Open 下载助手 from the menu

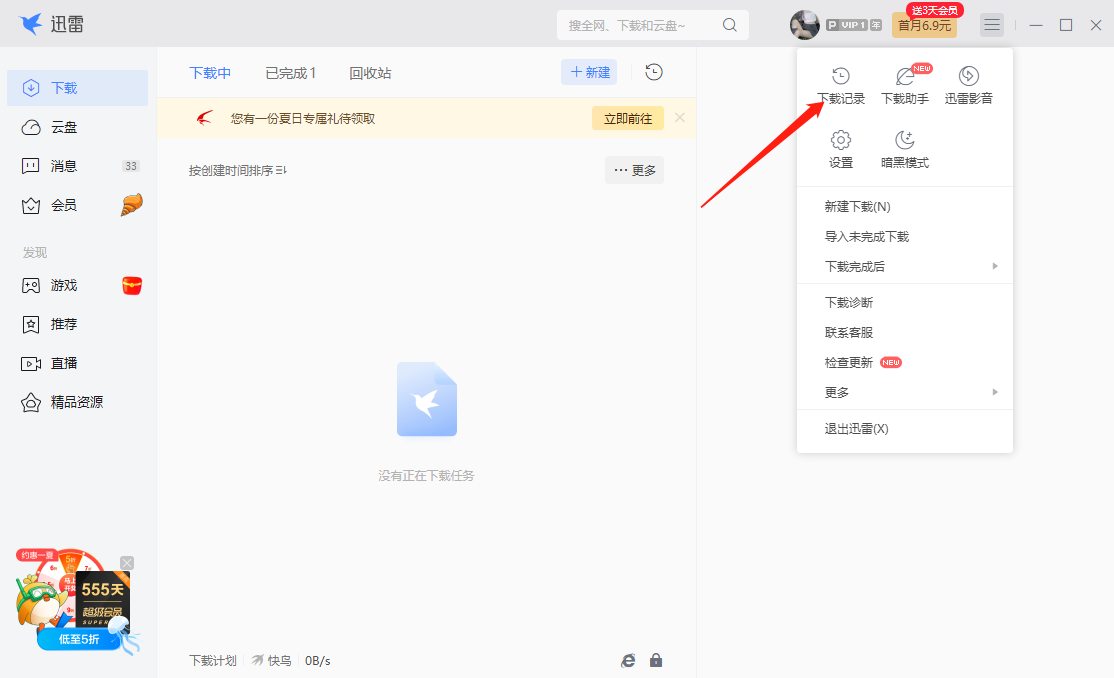[x=904, y=85]
